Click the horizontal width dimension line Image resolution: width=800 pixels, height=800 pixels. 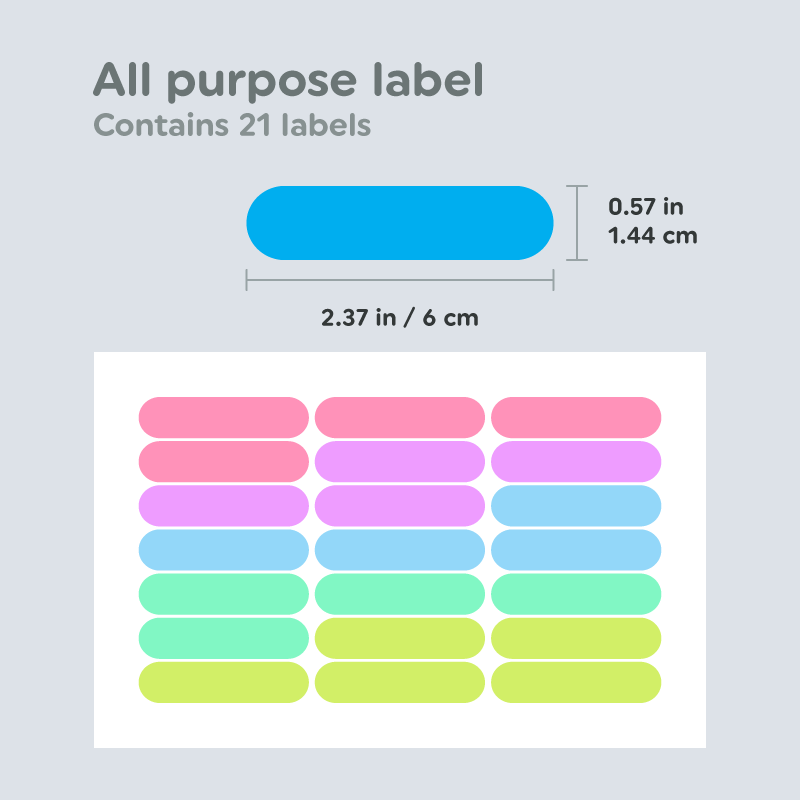point(400,282)
